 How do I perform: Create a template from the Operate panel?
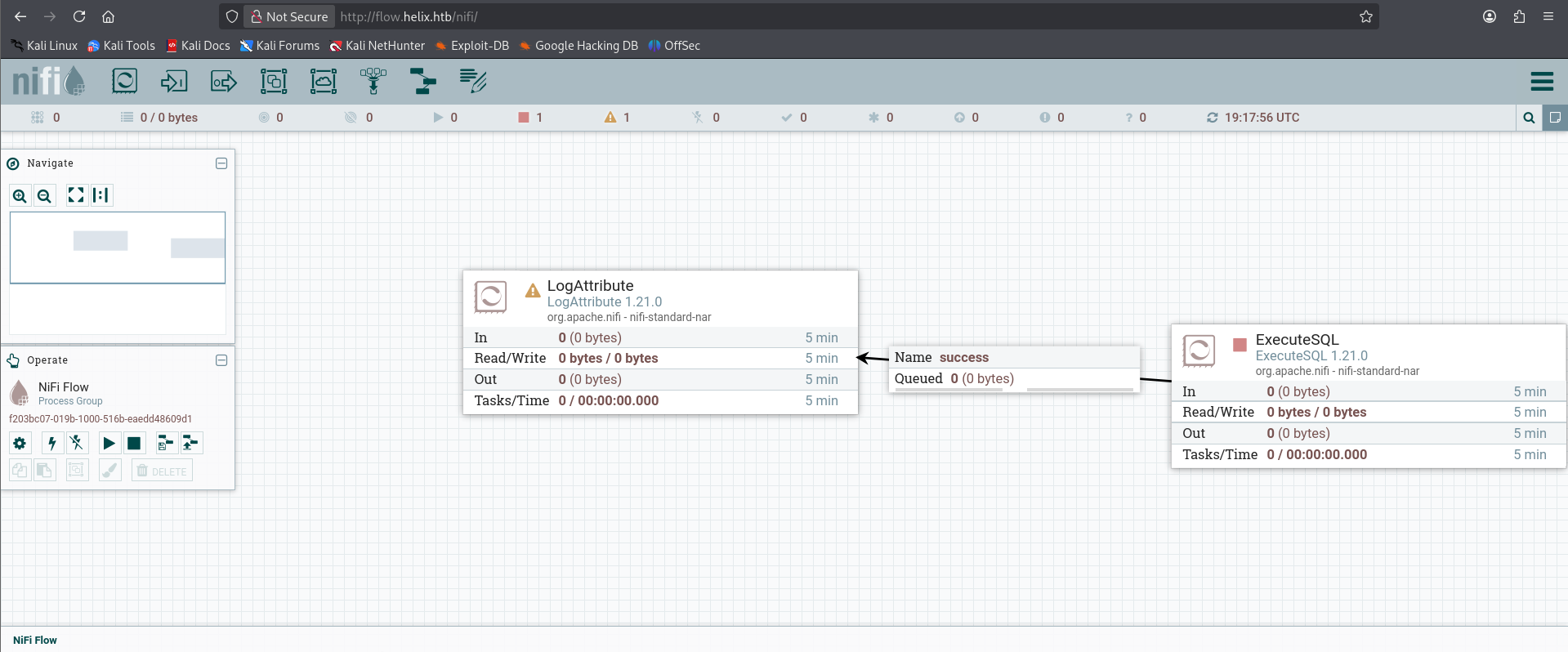(166, 443)
